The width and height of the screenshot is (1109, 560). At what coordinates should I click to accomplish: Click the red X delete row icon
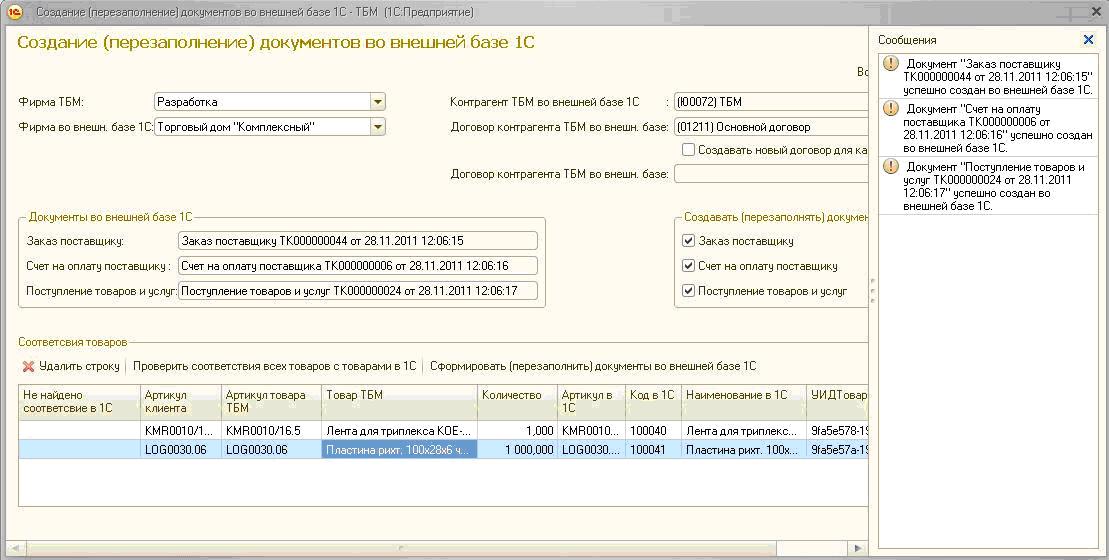coord(28,366)
